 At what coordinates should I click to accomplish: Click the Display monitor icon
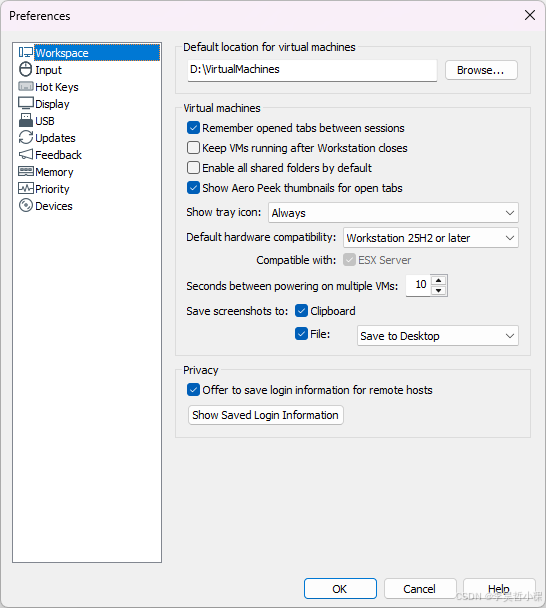(x=26, y=104)
